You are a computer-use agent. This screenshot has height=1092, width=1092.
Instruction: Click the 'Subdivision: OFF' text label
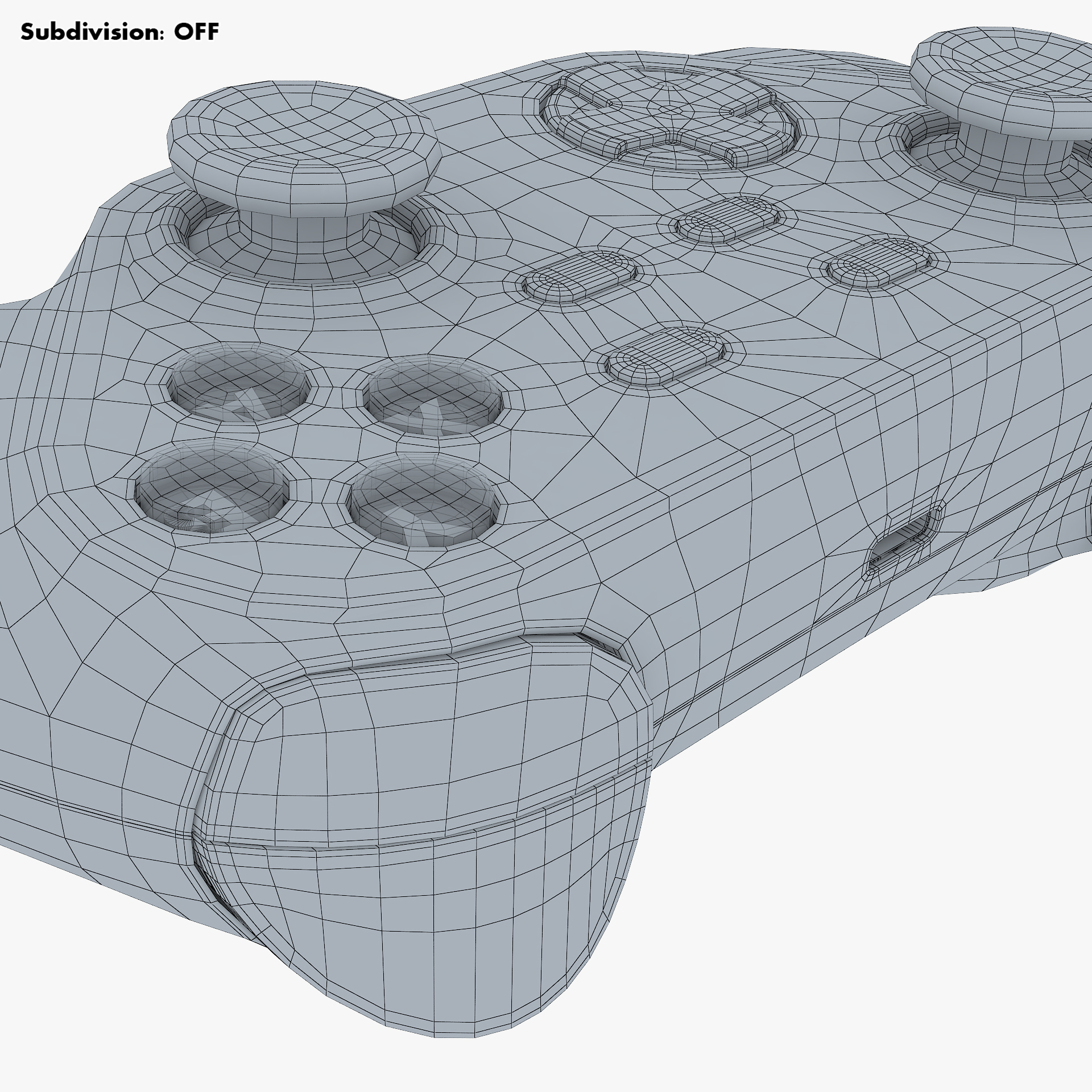point(119,32)
